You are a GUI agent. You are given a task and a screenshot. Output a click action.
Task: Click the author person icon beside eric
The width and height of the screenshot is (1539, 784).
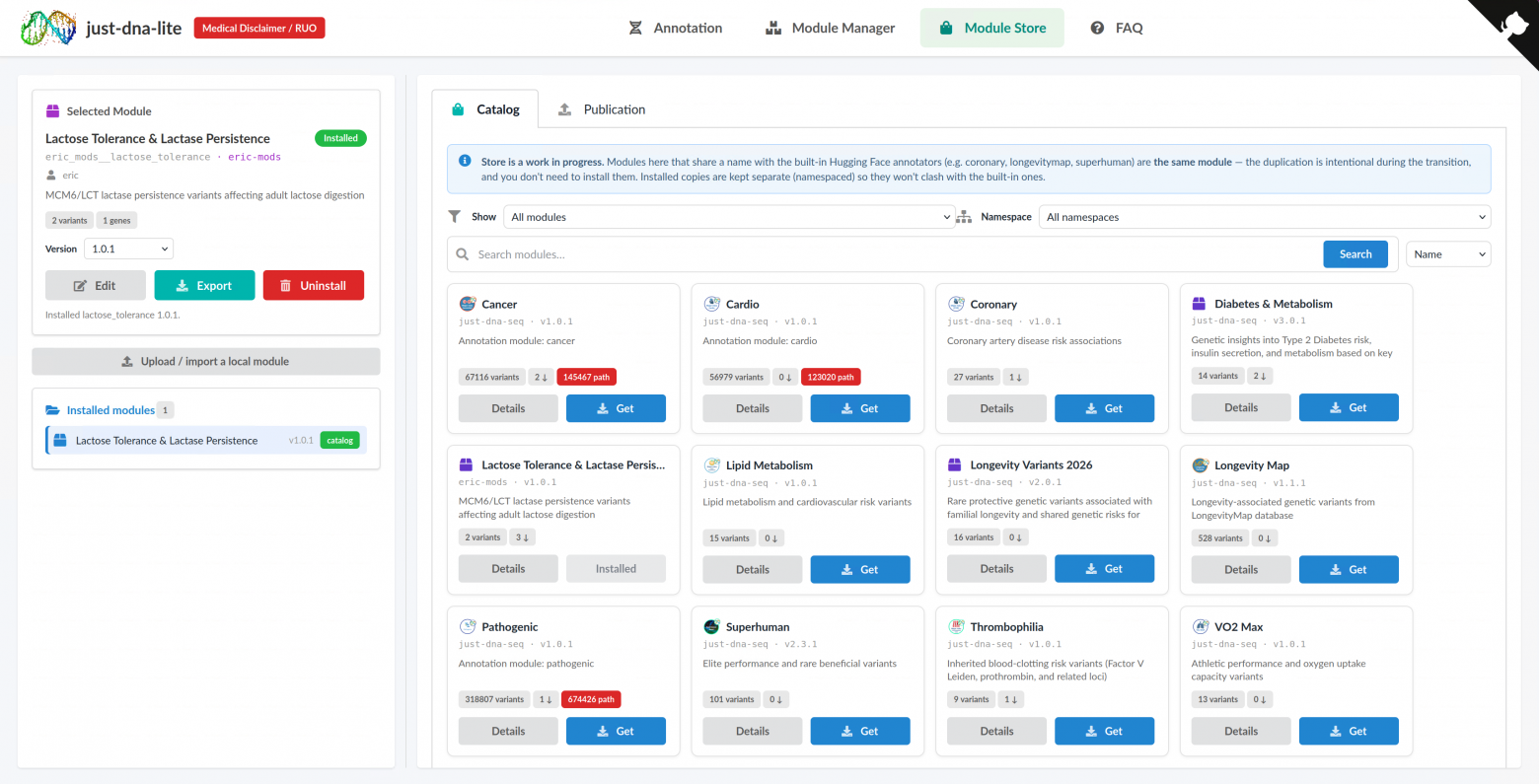pos(51,176)
